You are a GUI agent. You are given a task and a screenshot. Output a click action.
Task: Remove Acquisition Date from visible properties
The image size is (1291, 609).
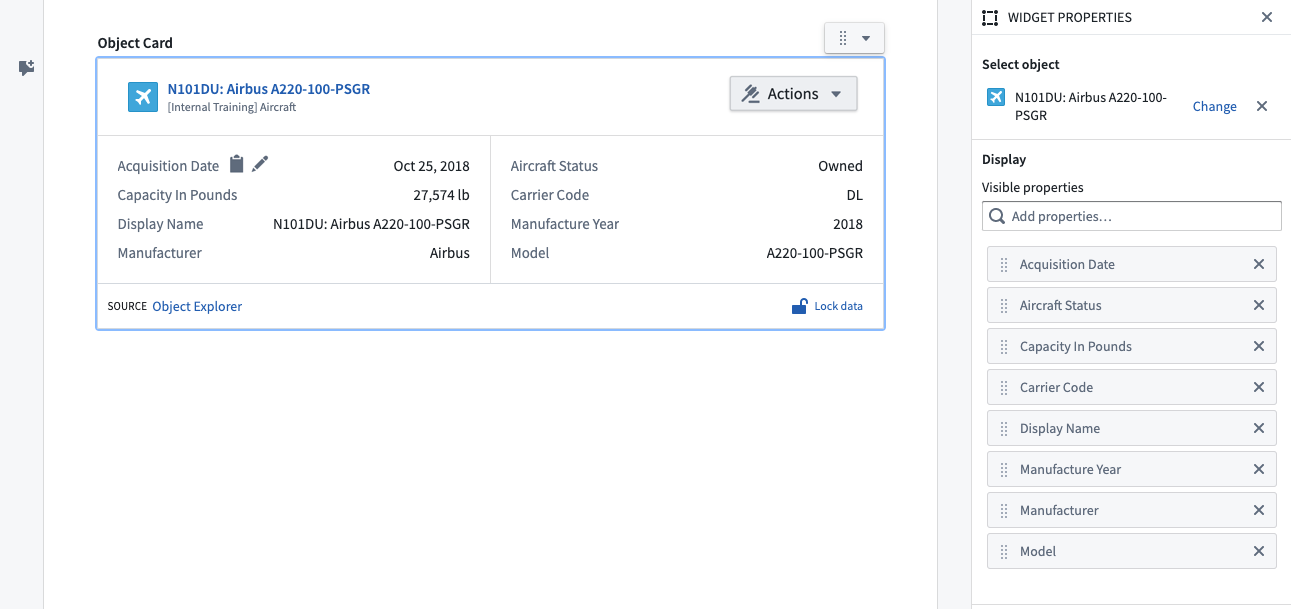click(x=1259, y=264)
